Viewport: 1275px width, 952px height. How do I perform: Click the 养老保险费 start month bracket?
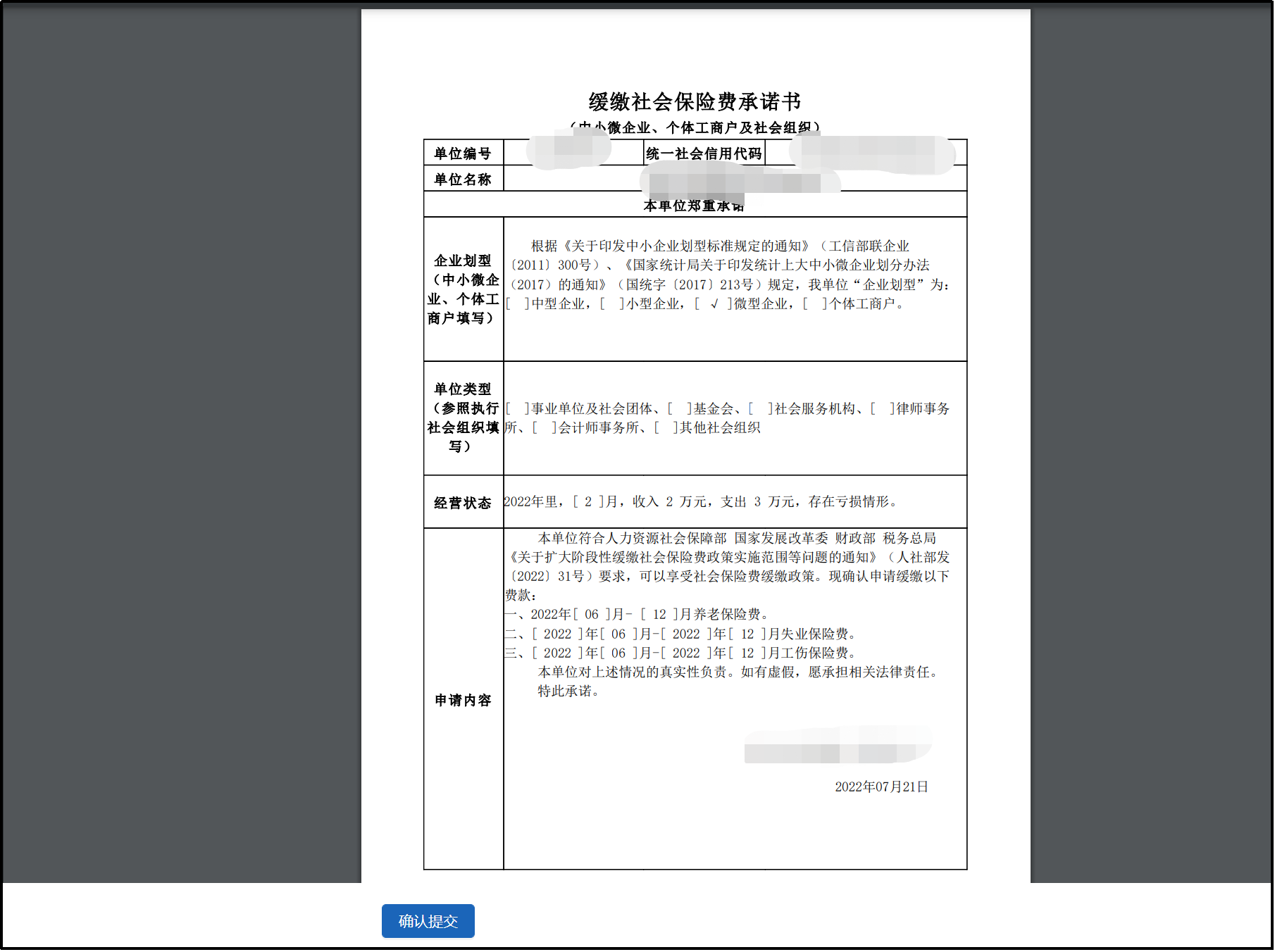coord(592,613)
